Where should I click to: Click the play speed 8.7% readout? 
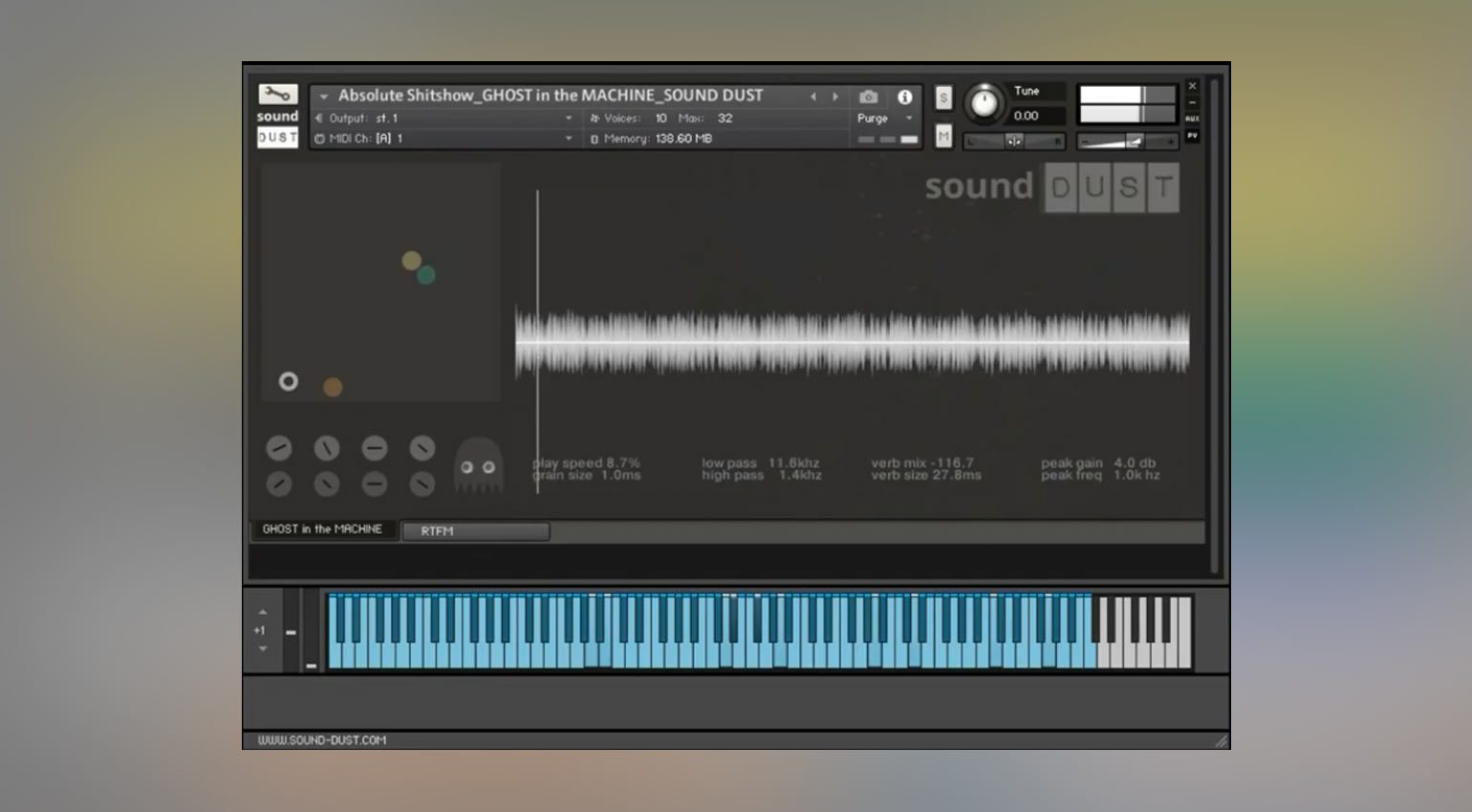tap(586, 462)
